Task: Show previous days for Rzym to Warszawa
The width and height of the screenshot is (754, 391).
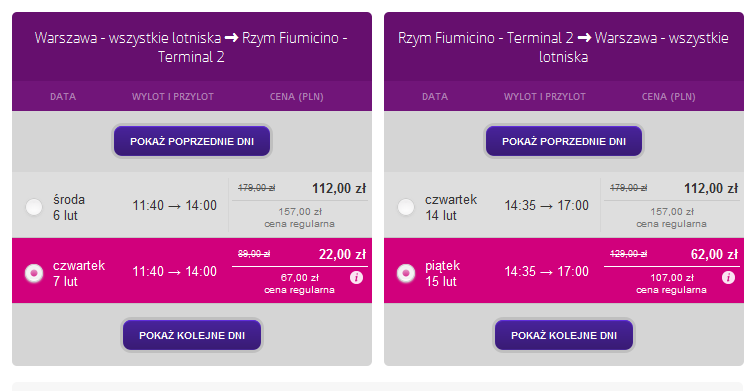Action: 564,141
